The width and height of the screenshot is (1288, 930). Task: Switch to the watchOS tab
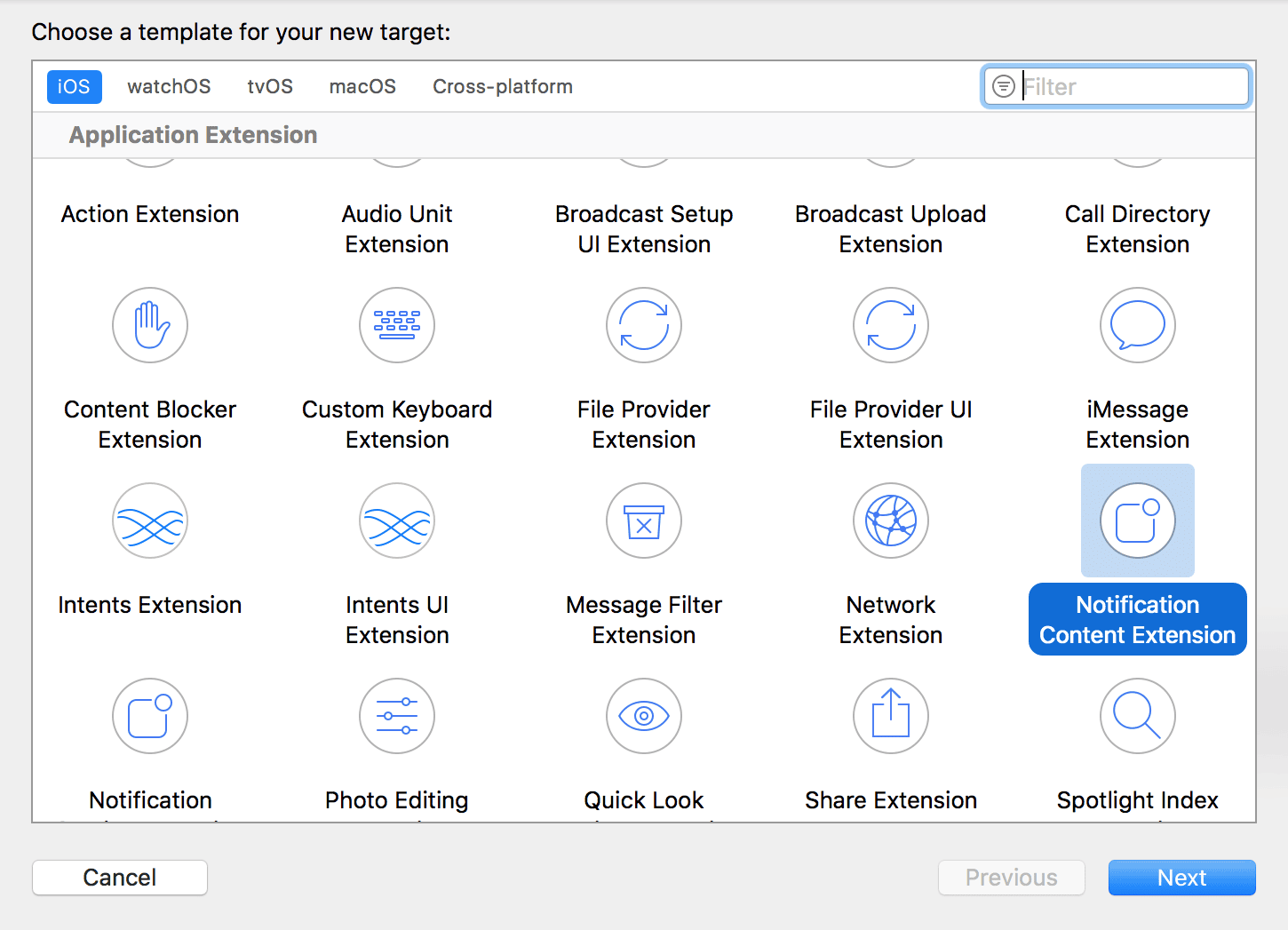(169, 86)
